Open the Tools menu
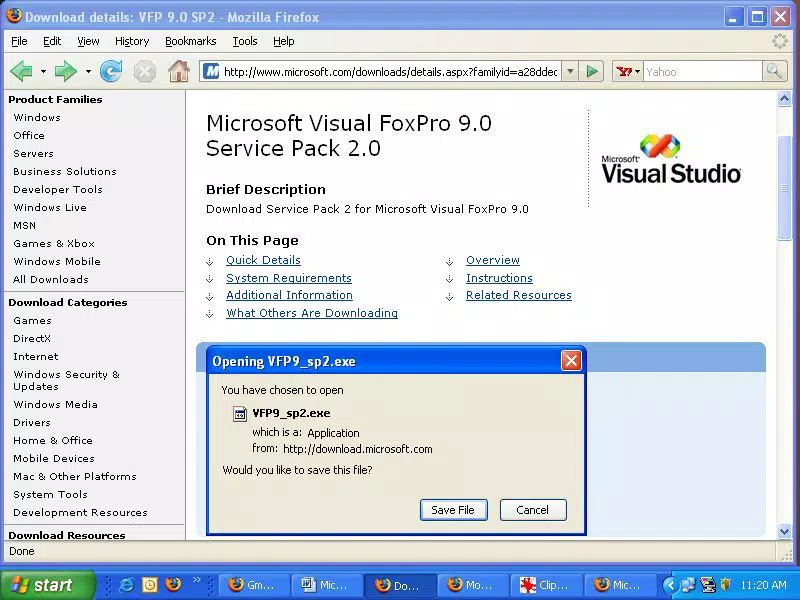This screenshot has height=600, width=800. pyautogui.click(x=245, y=41)
